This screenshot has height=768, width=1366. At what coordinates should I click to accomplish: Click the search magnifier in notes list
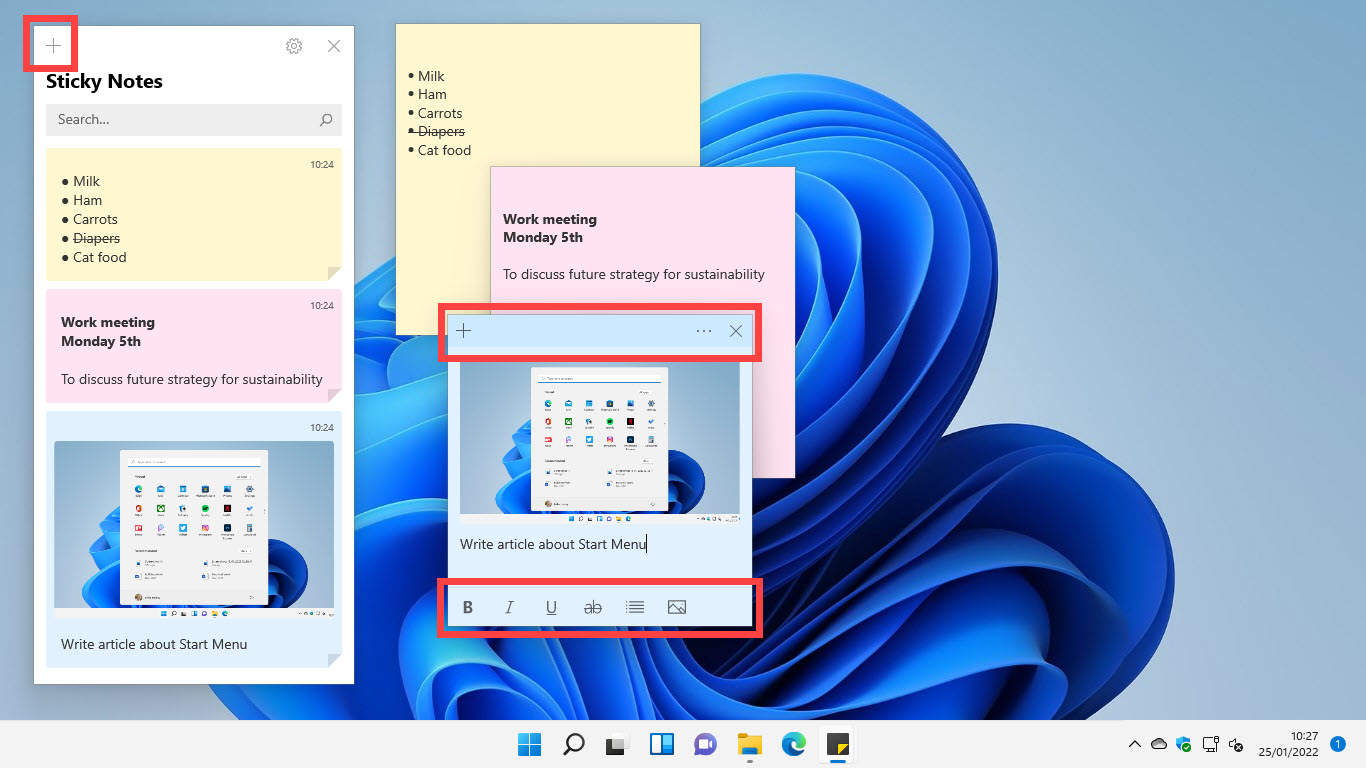tap(326, 120)
